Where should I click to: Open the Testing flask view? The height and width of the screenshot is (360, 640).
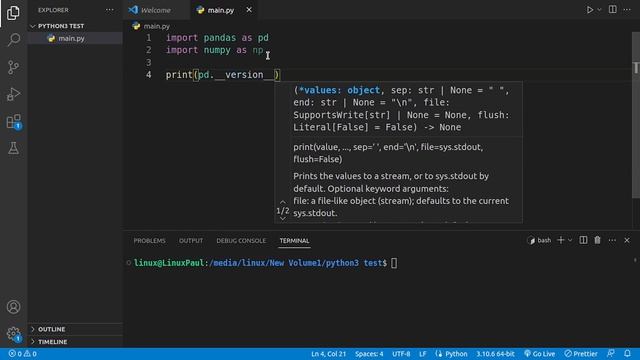[x=13, y=148]
